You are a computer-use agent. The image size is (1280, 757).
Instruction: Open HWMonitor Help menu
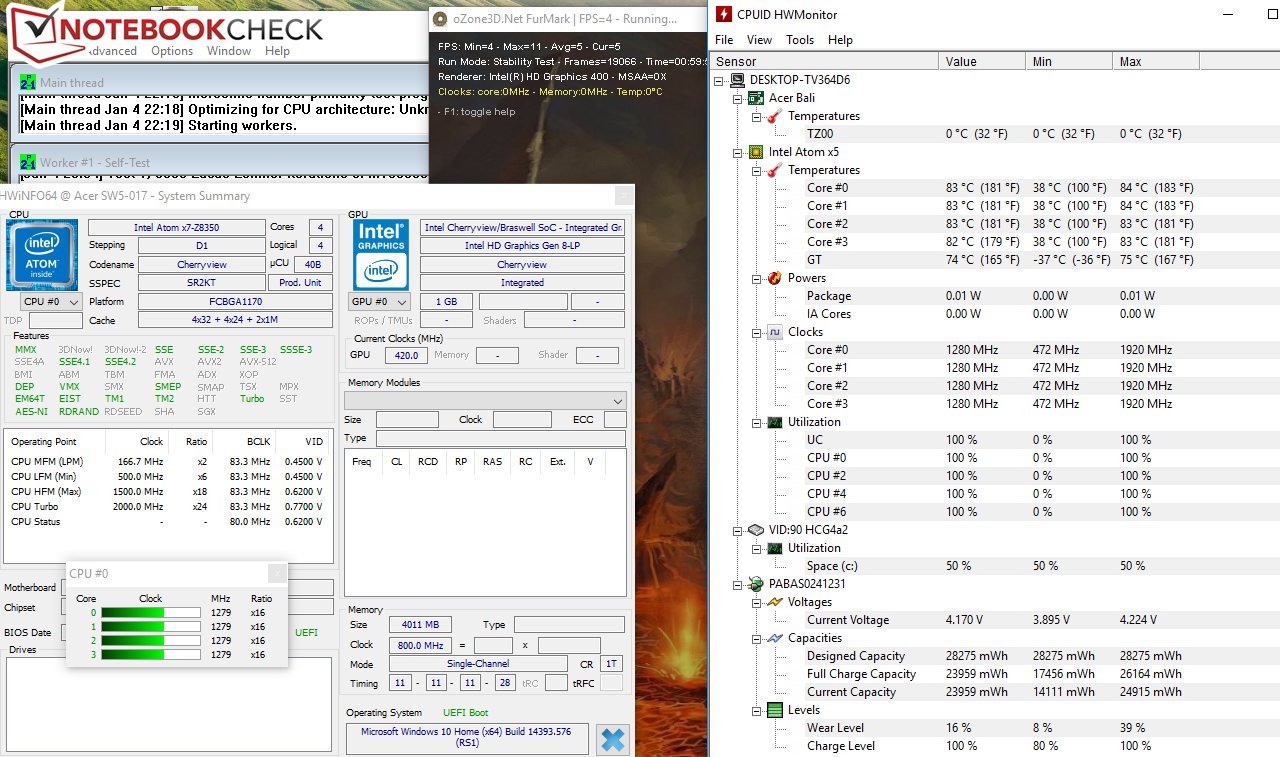(840, 40)
